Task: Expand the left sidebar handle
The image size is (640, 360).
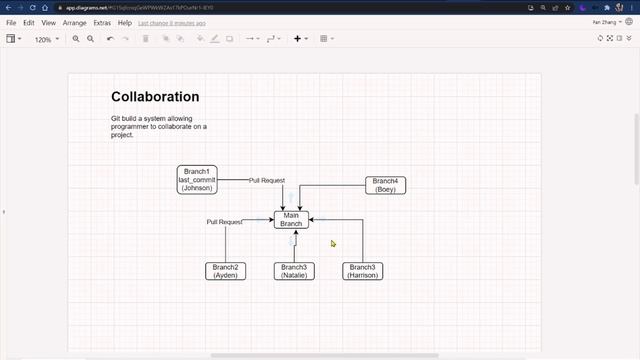Action: point(4,212)
